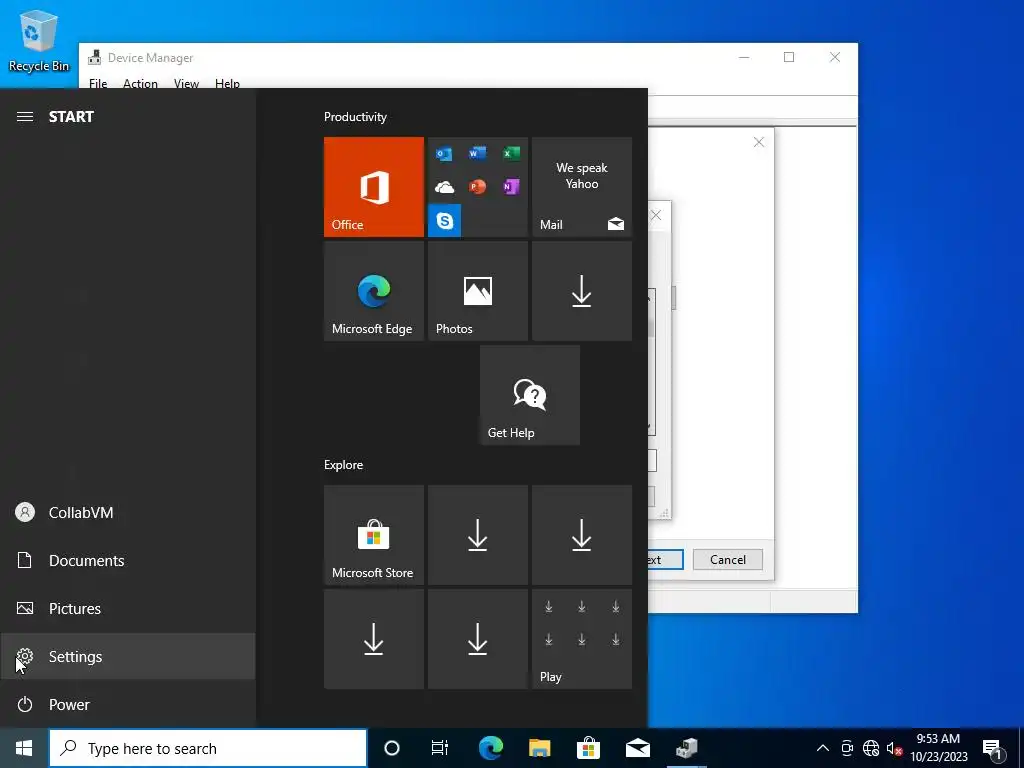
Task: Switch to Device Manager on the taskbar
Action: pyautogui.click(x=686, y=748)
